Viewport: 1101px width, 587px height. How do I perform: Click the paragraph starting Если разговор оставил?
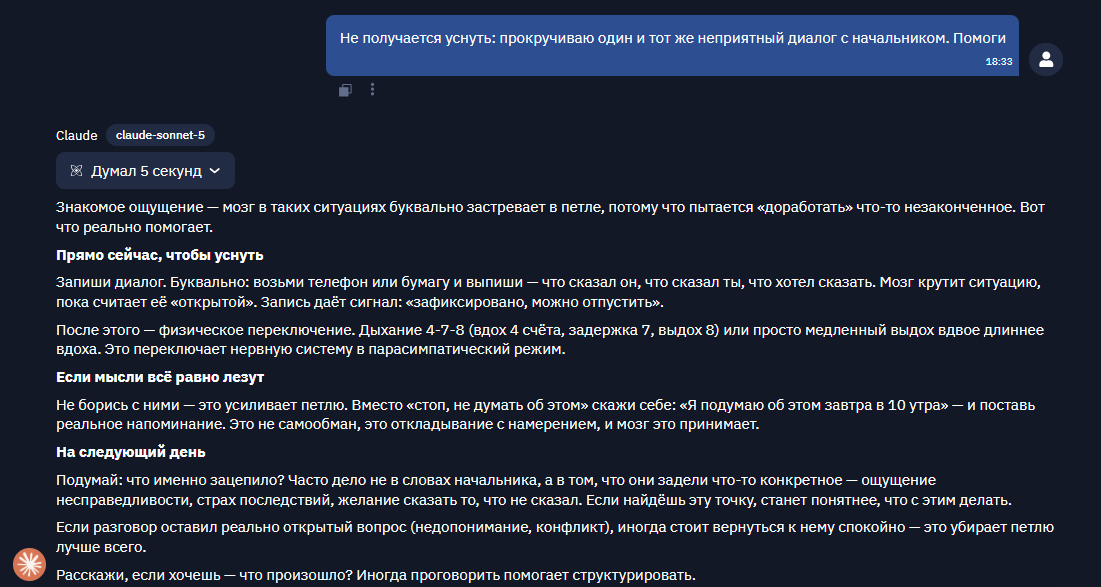coord(555,537)
